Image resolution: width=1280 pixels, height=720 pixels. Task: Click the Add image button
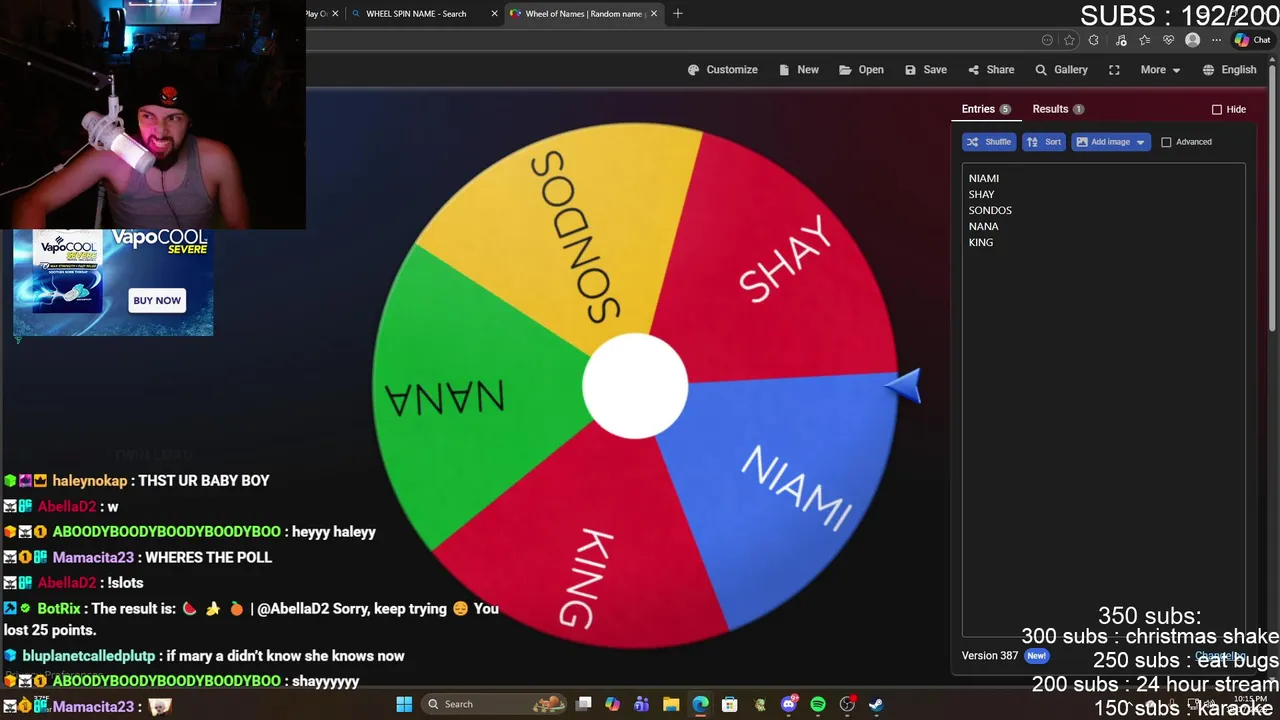[x=1103, y=142]
